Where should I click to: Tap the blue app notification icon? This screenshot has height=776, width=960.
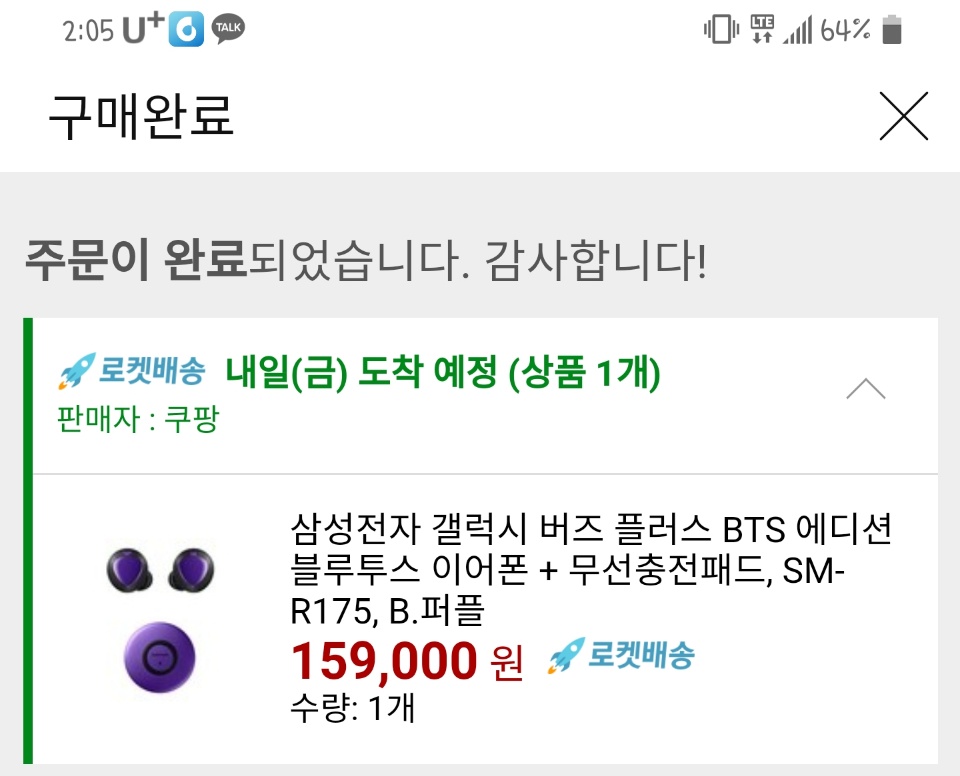[x=187, y=30]
